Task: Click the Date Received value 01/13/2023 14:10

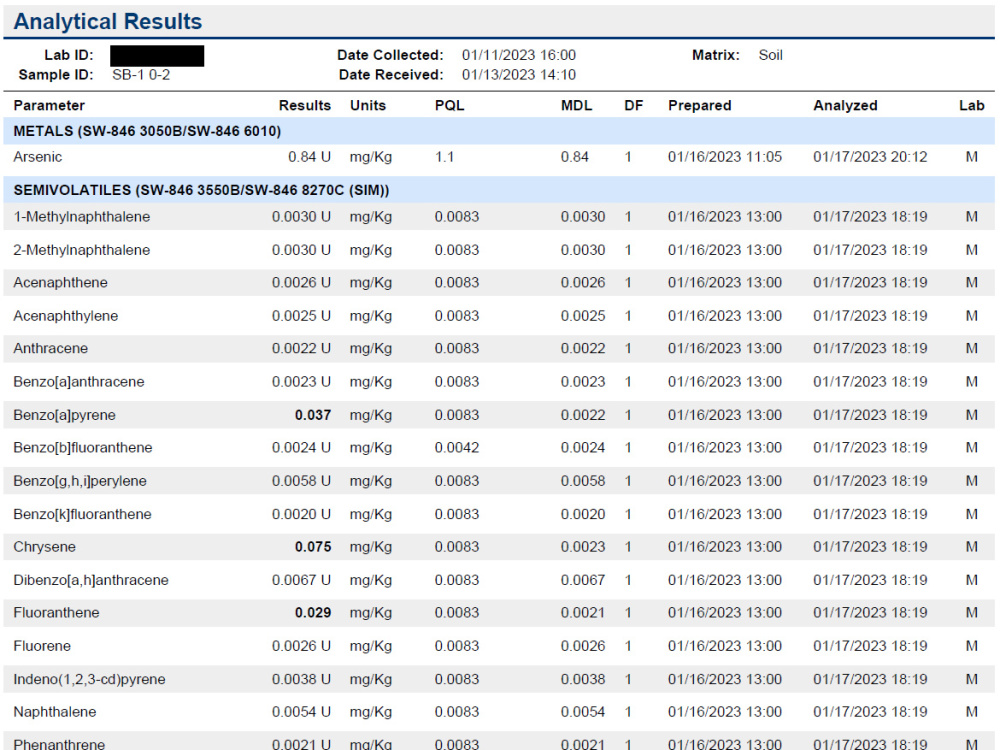Action: pyautogui.click(x=518, y=75)
